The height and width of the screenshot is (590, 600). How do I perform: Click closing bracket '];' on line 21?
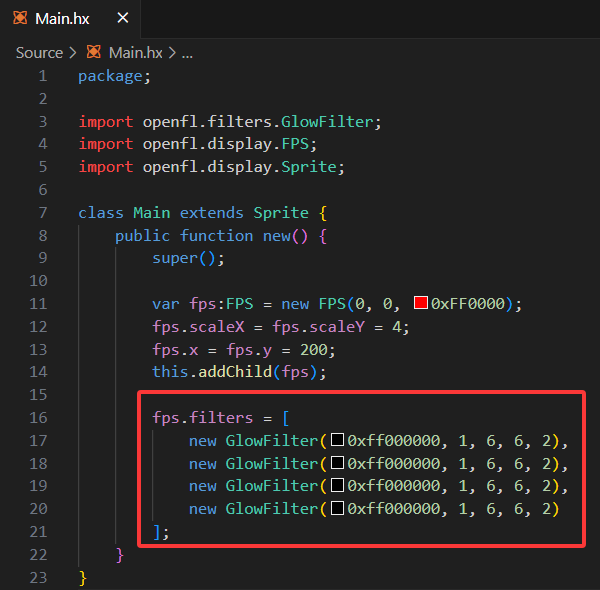click(x=161, y=532)
